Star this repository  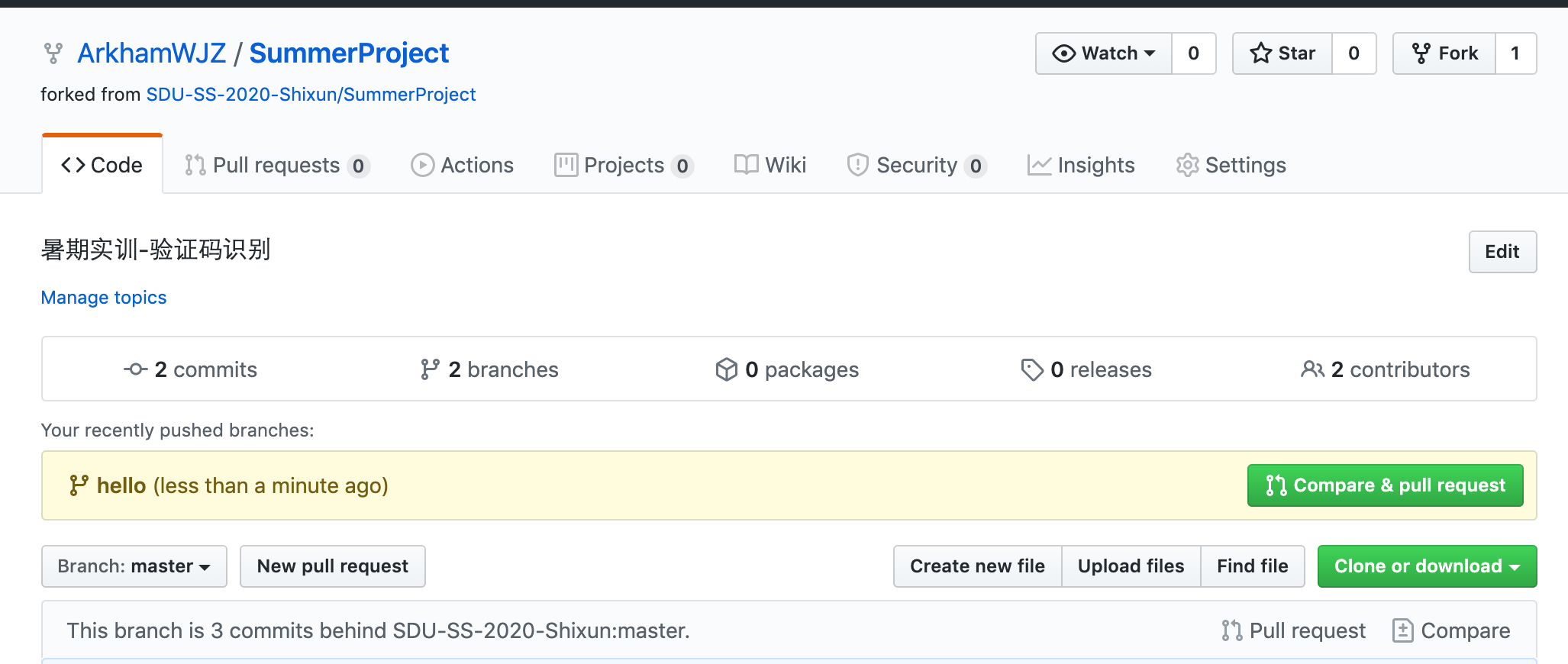point(1282,53)
